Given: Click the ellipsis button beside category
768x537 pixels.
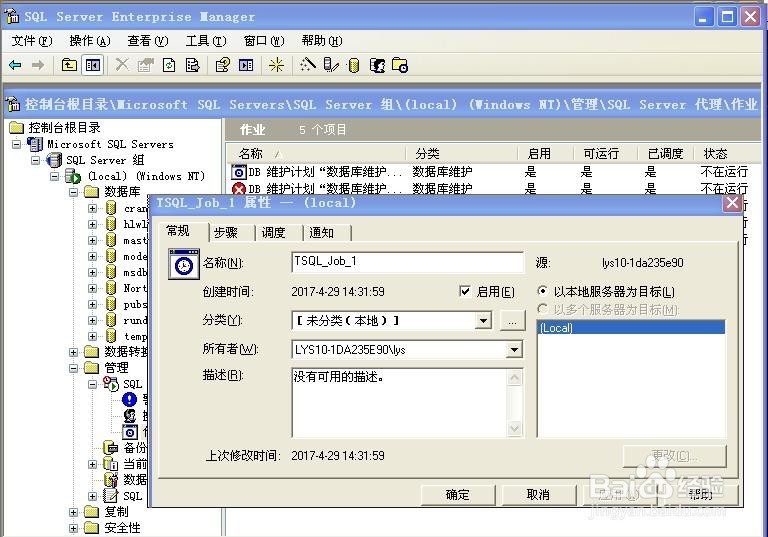Looking at the screenshot, I should click(x=512, y=321).
